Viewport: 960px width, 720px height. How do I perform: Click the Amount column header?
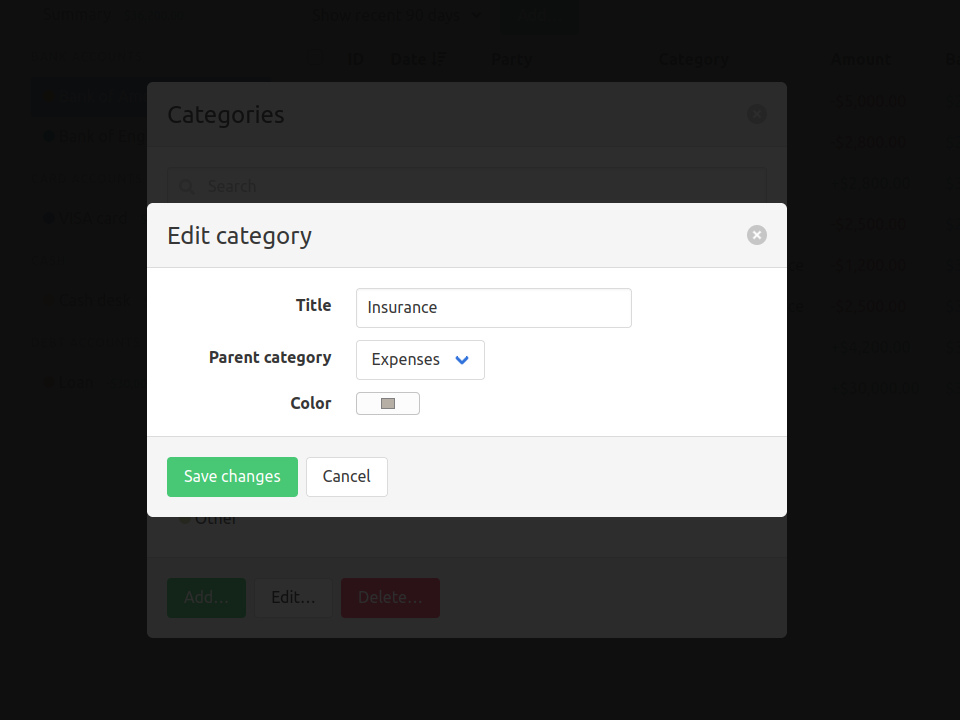point(861,59)
